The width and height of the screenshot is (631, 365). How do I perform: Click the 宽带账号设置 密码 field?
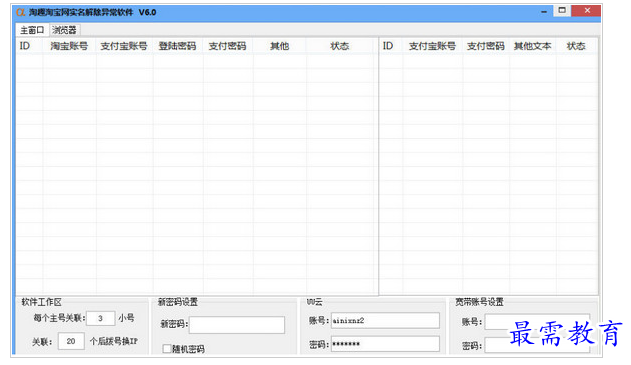(537, 345)
